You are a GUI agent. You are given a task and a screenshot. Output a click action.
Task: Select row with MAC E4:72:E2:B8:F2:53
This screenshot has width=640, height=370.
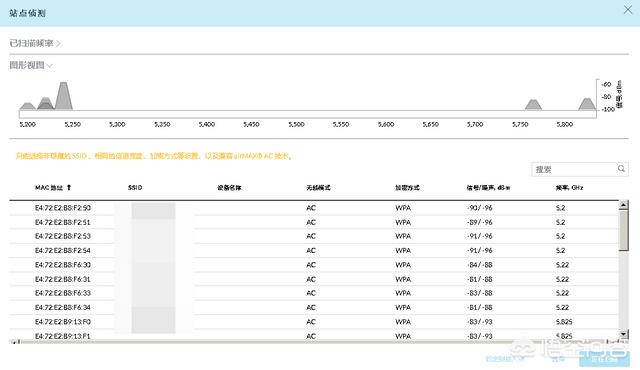click(313, 236)
